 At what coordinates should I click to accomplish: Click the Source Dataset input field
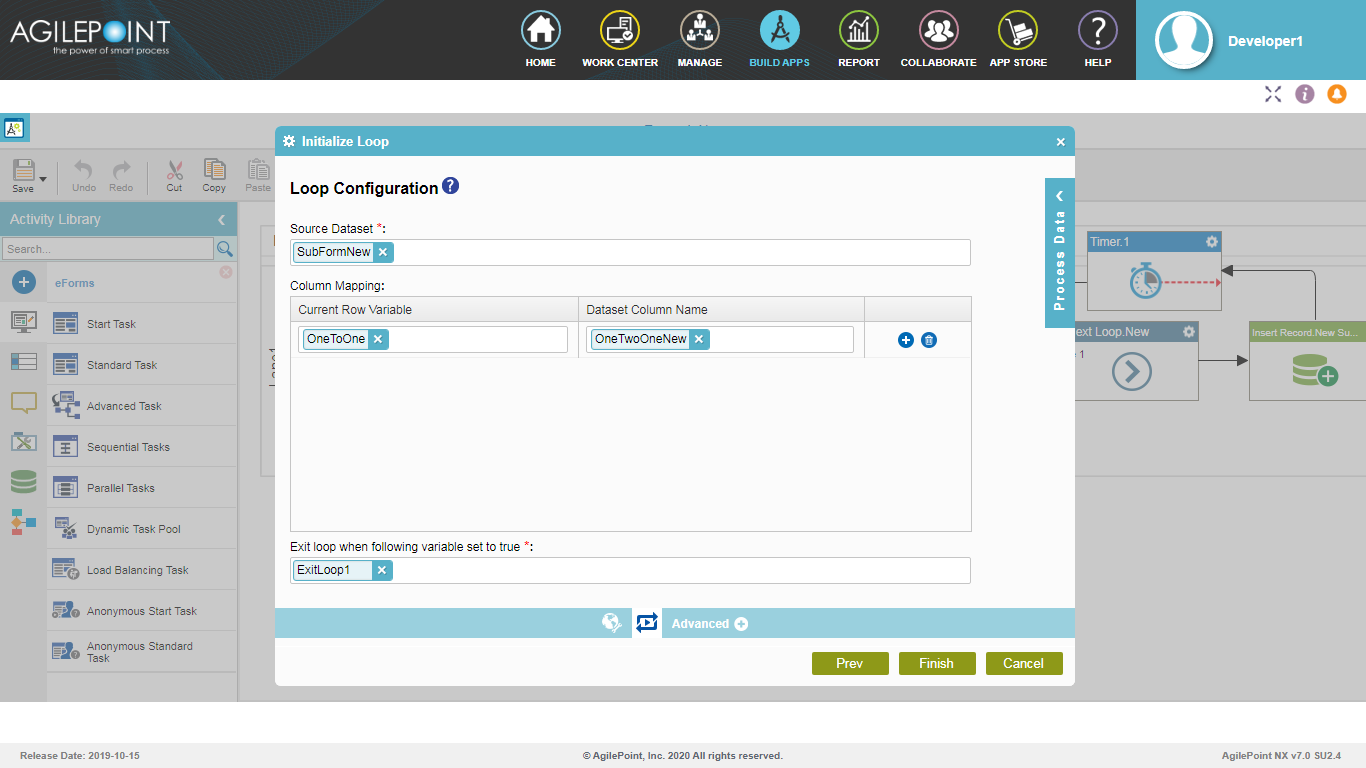(680, 252)
